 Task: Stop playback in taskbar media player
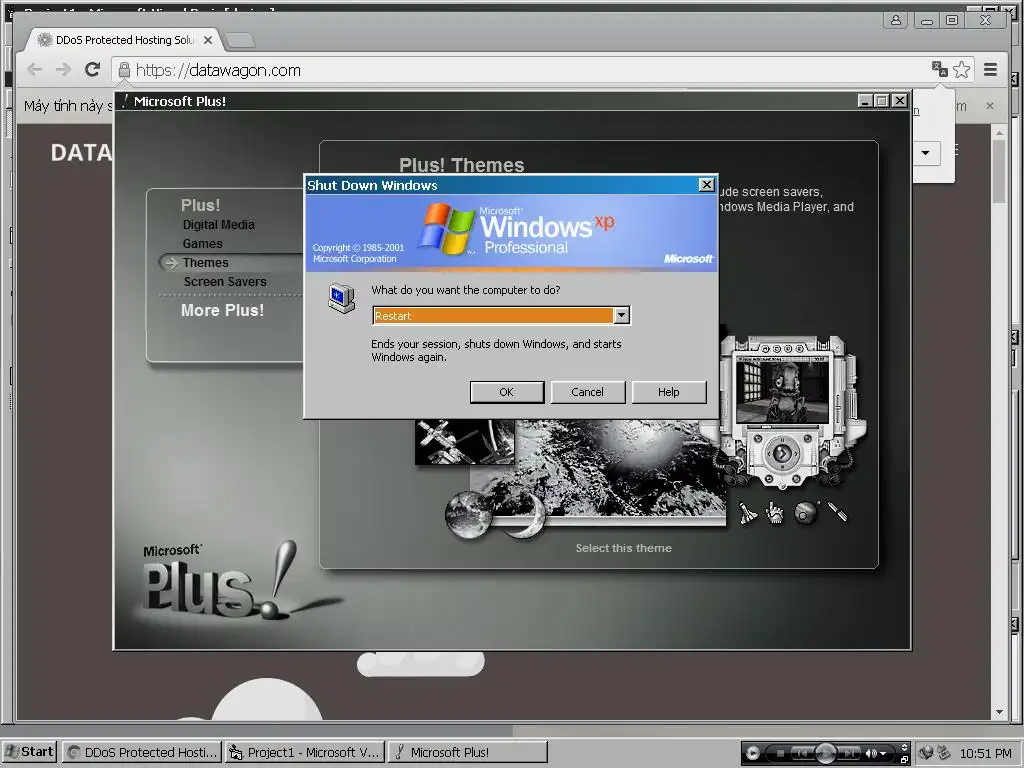click(x=780, y=753)
